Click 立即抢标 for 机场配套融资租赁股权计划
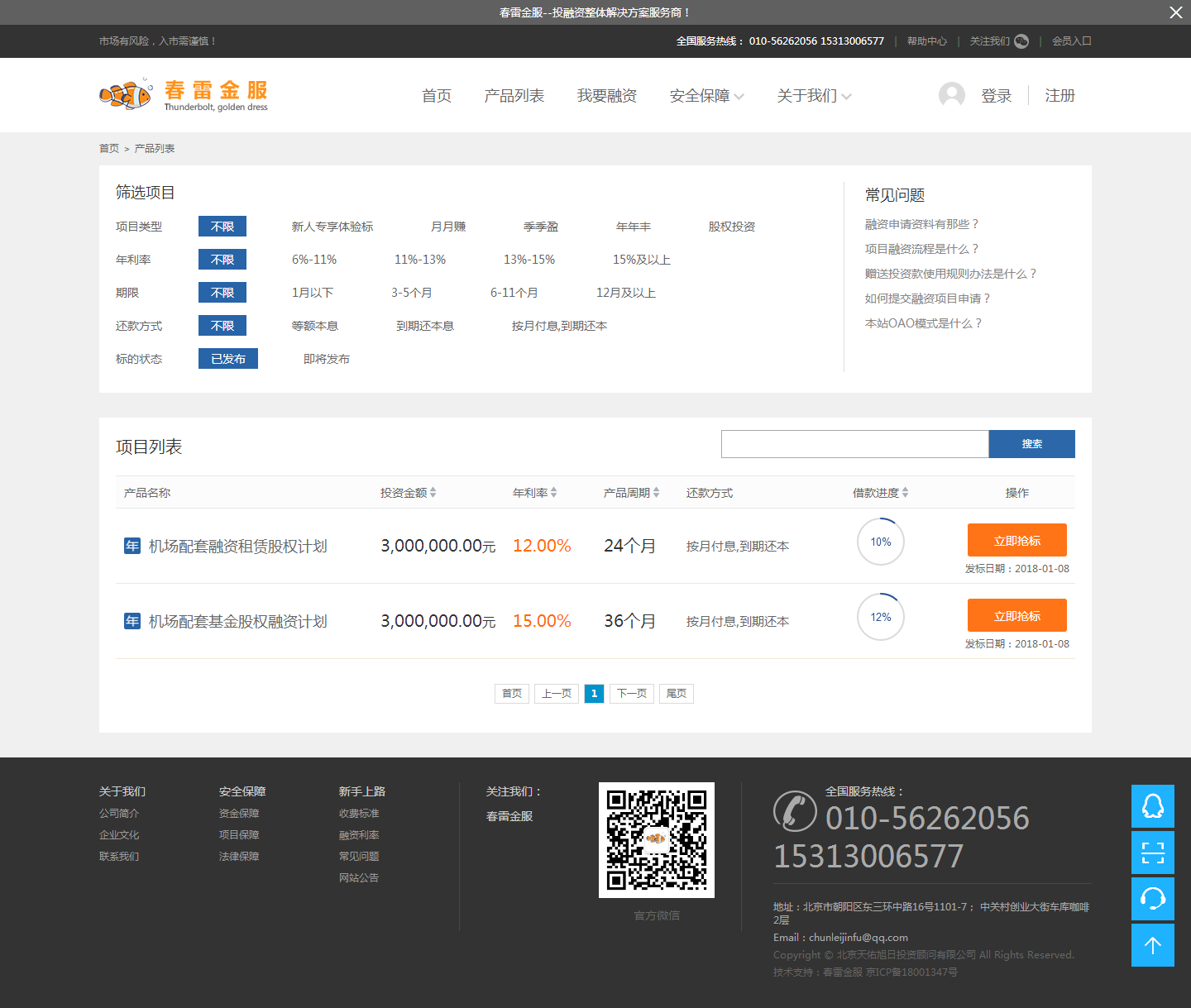The image size is (1191, 1008). click(1016, 541)
